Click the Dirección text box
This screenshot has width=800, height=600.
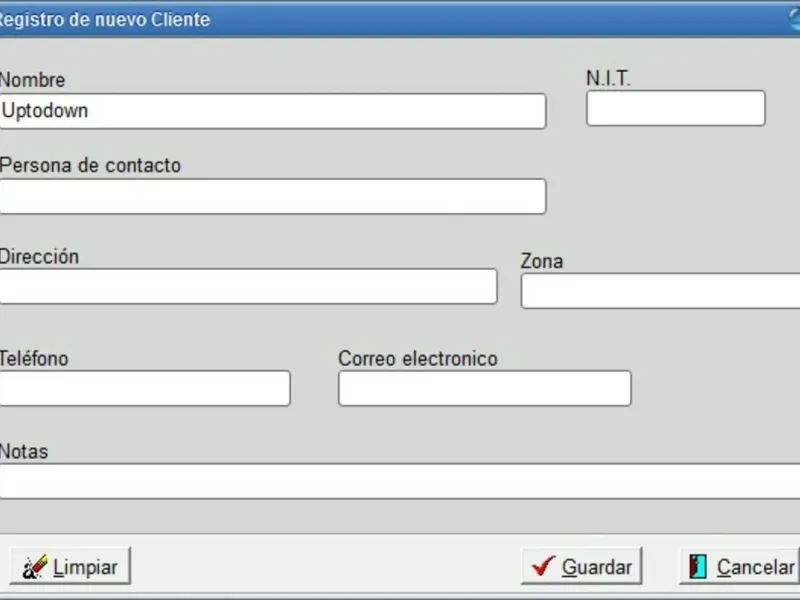point(248,286)
